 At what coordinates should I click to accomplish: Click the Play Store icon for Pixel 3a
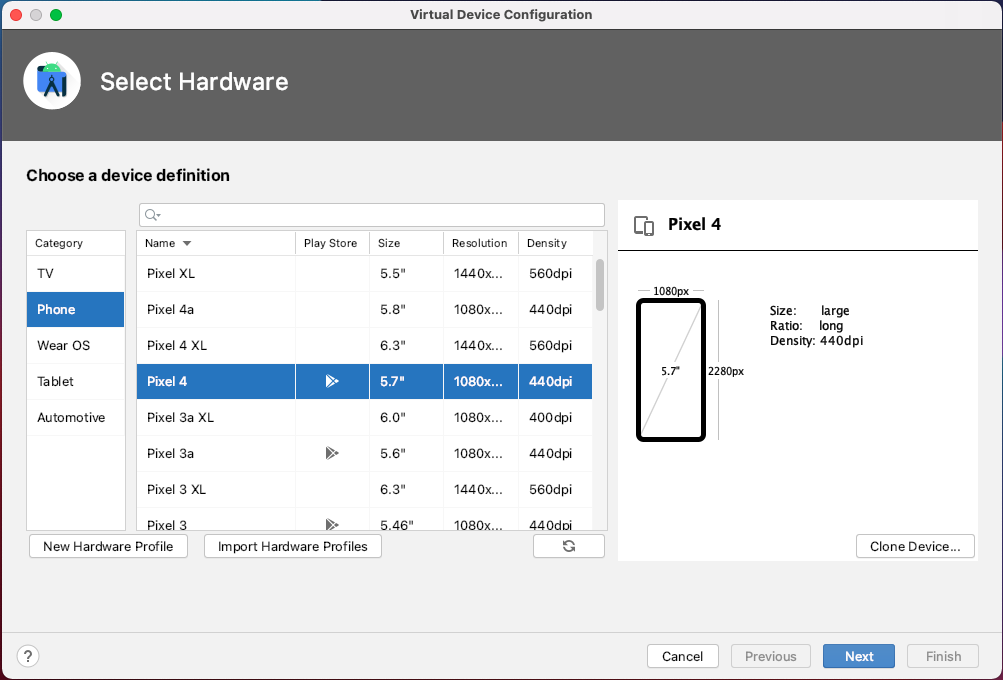point(332,453)
